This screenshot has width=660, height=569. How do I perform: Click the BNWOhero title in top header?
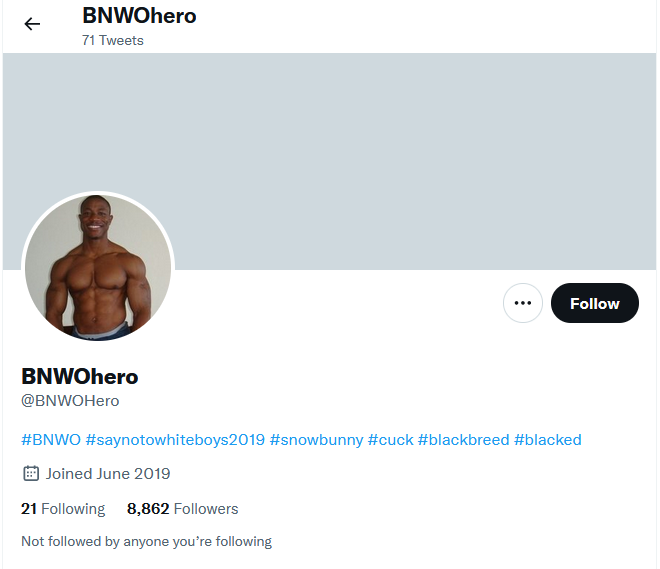click(139, 16)
